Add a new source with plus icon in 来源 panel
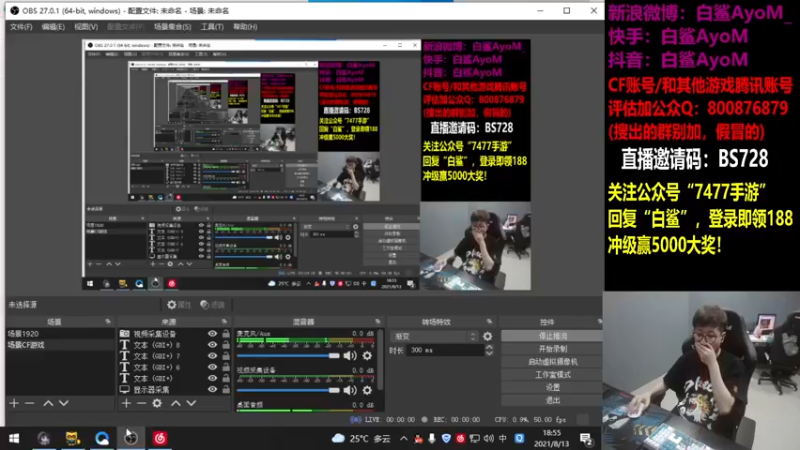 click(x=126, y=403)
